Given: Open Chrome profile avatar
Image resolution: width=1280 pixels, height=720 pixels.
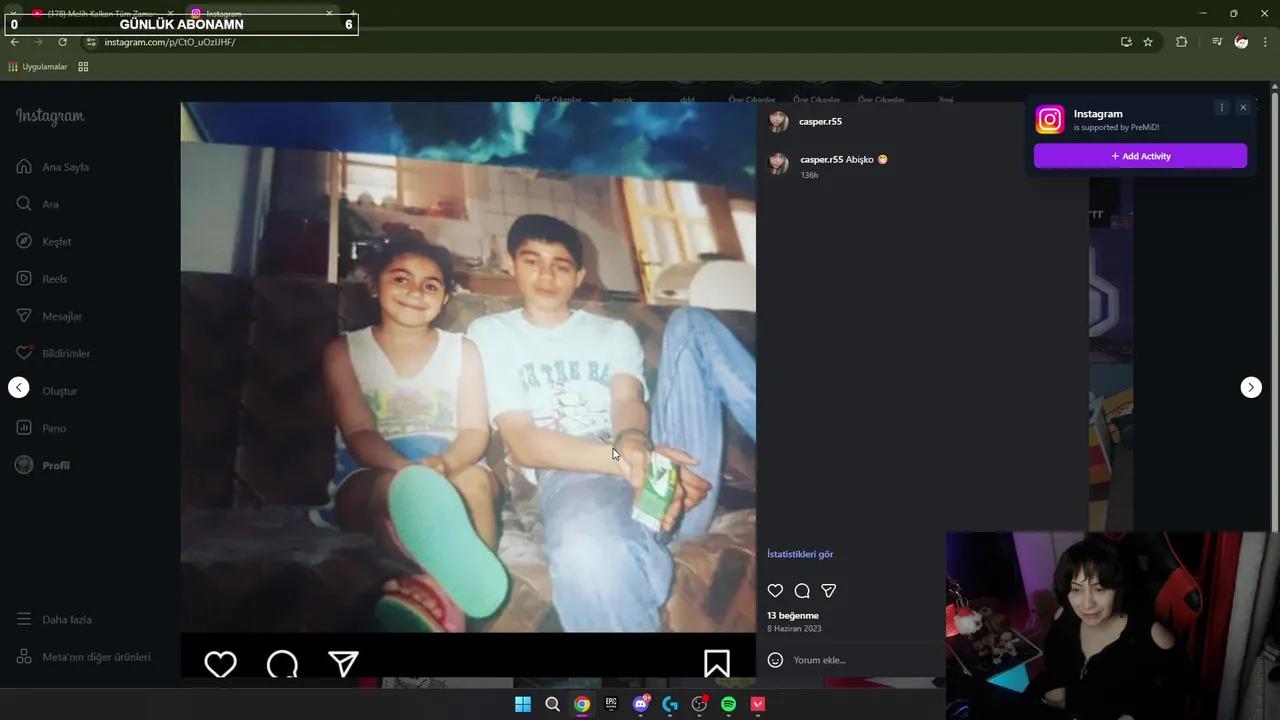Looking at the screenshot, I should point(1241,42).
